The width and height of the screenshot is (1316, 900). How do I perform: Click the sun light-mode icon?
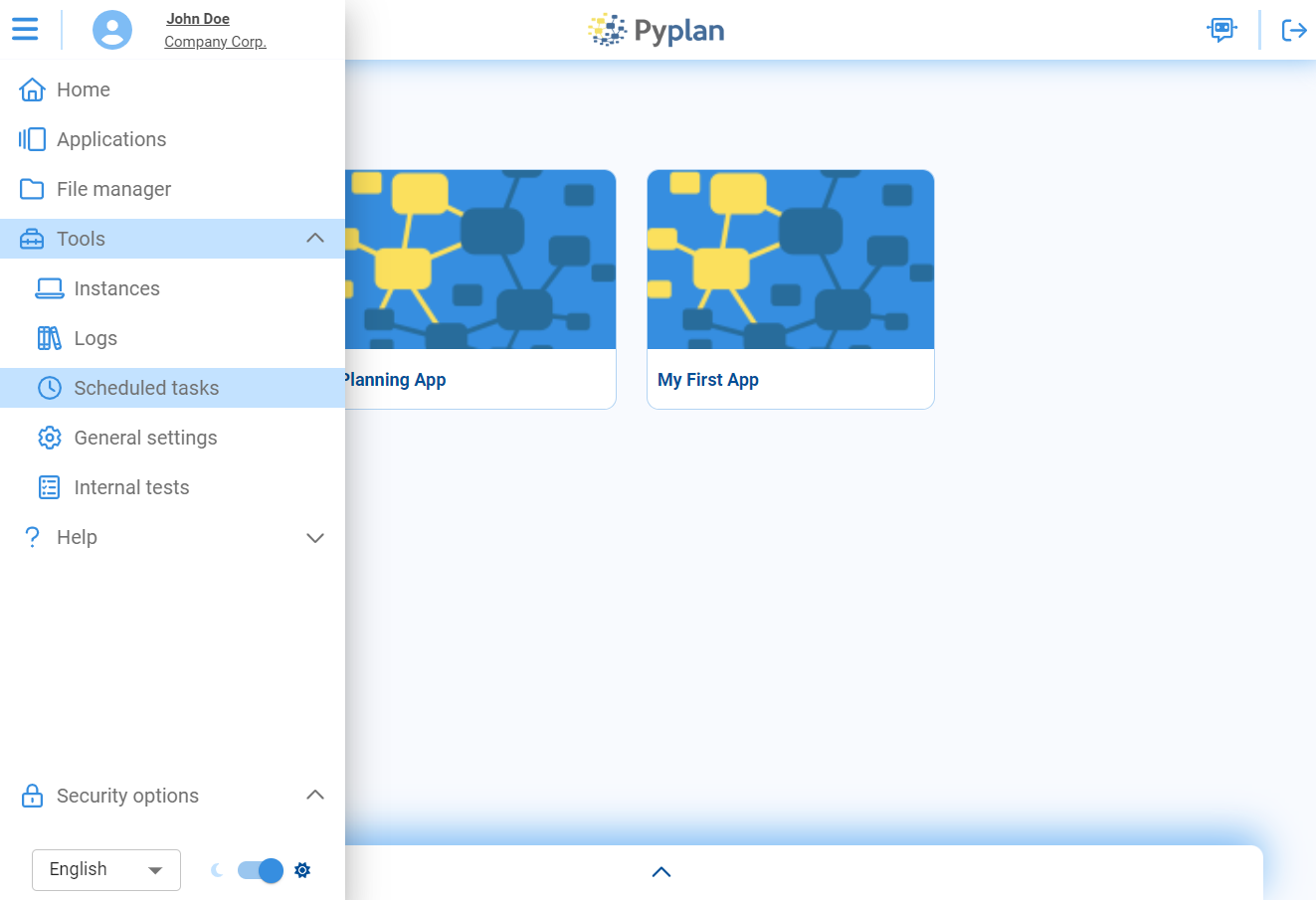click(303, 870)
